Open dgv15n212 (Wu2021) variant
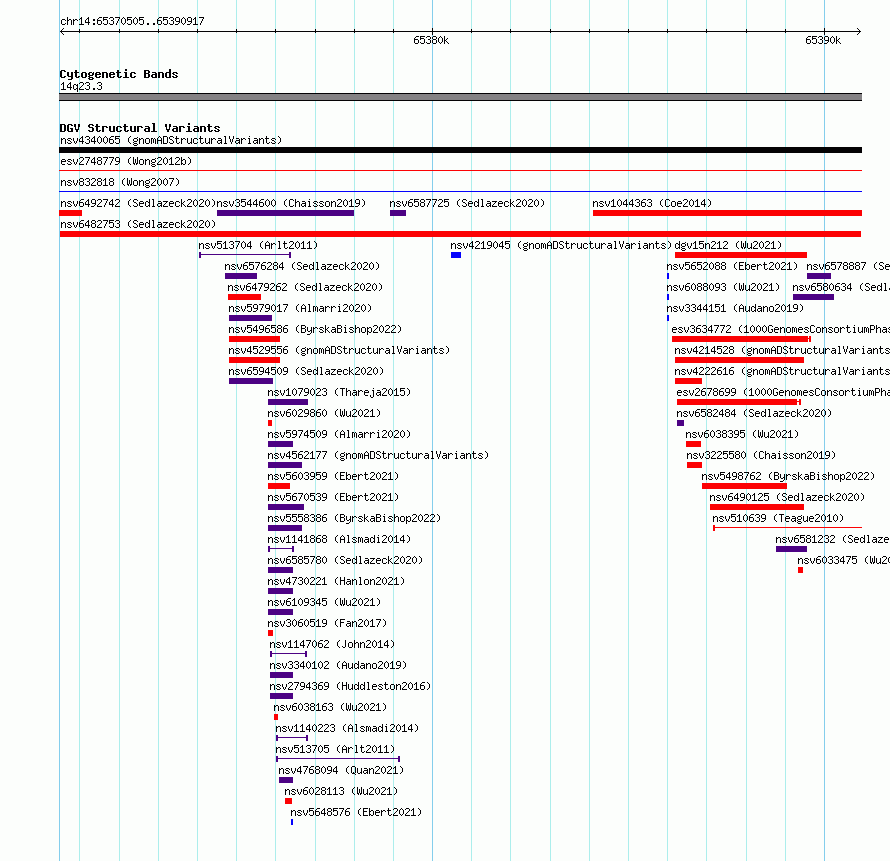 (x=728, y=245)
